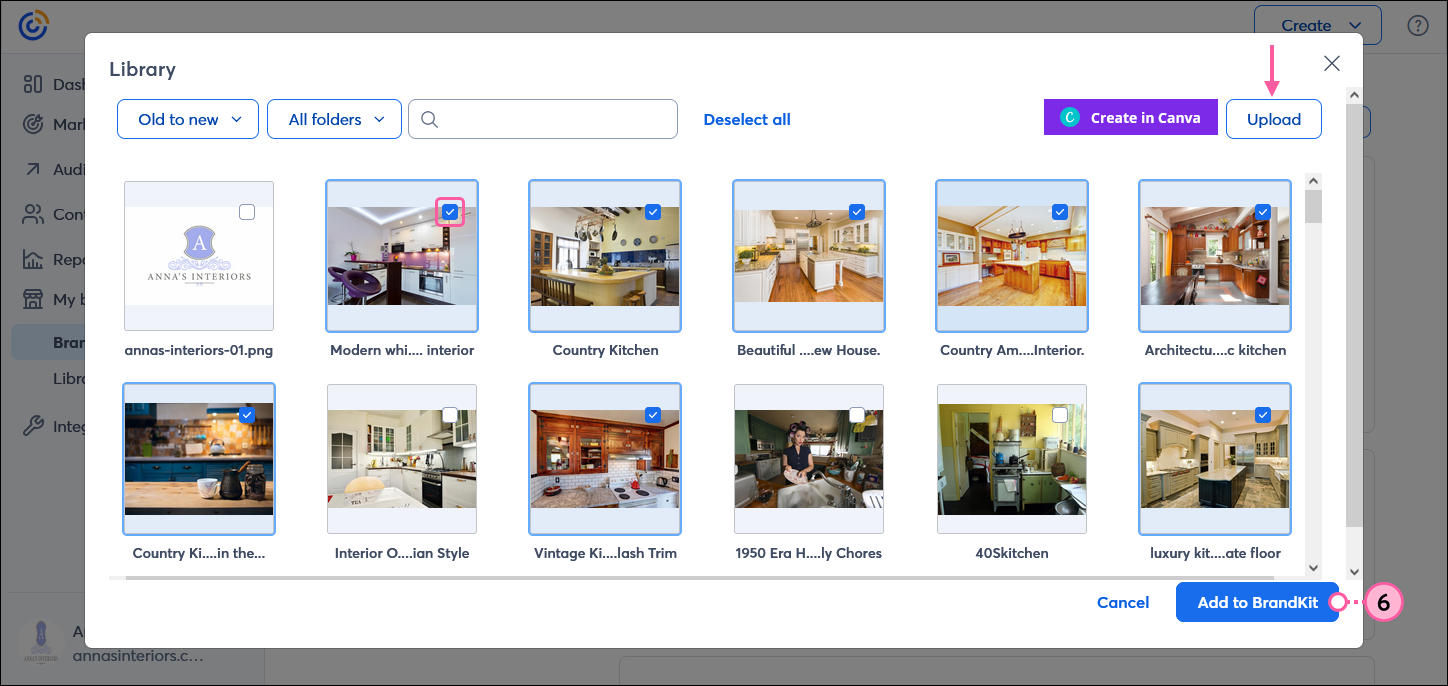Screen dimensions: 1448x686
Task: Click the Vintage Ki....lash Trim label
Action: click(605, 553)
